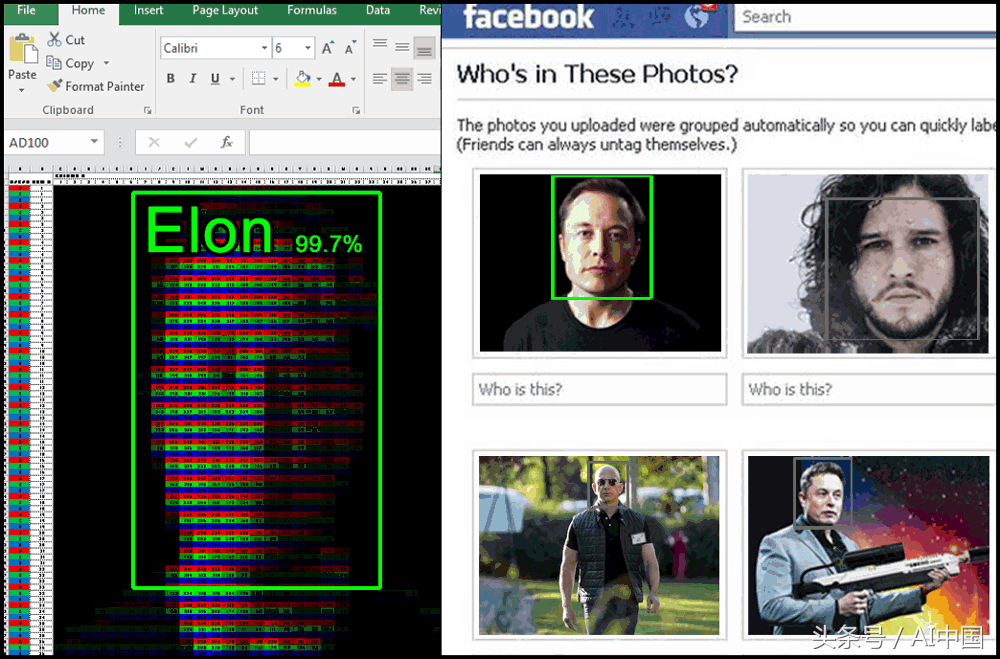Toggle Bold formatting

[170, 79]
